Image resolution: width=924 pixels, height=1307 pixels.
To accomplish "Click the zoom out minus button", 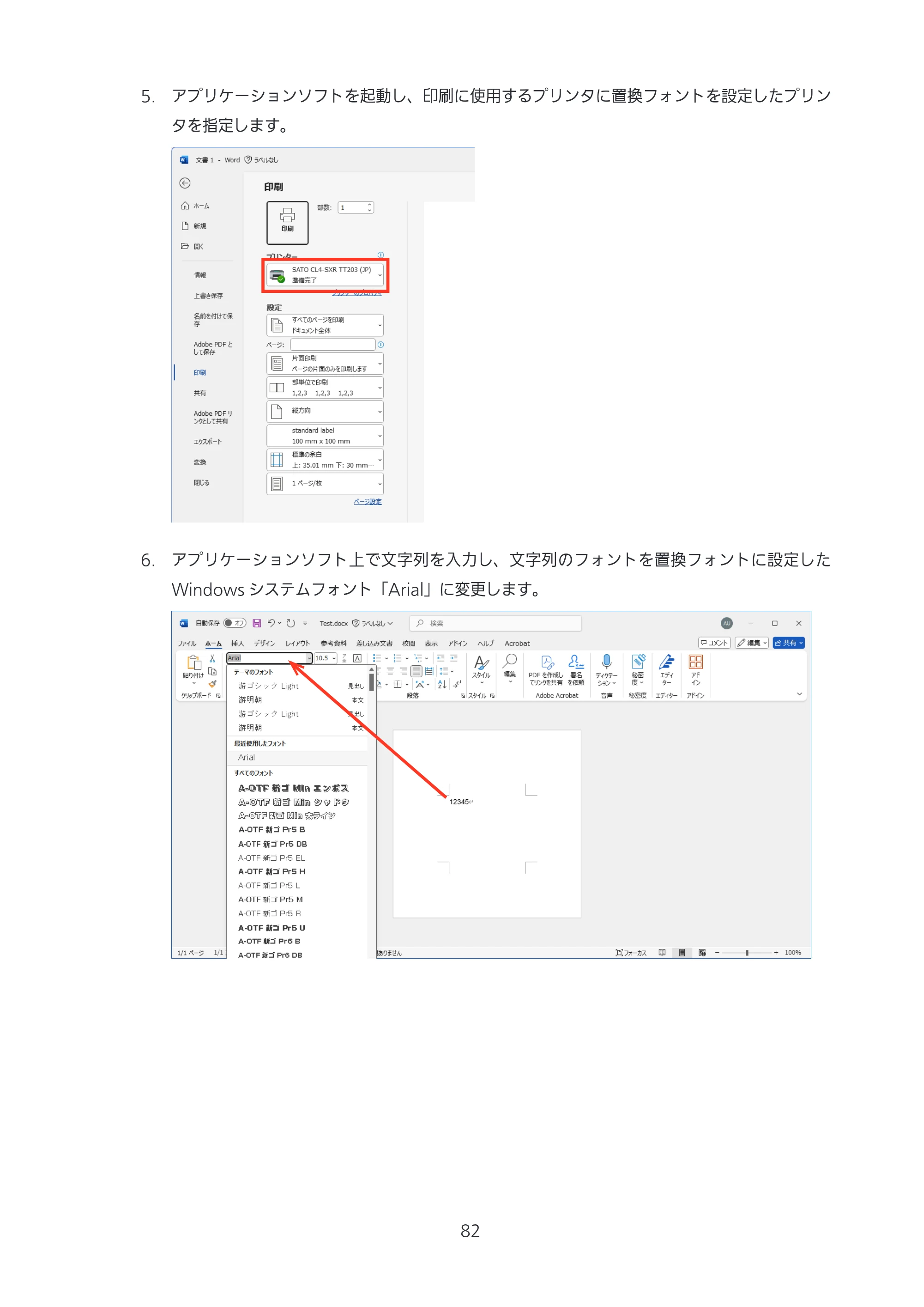I will 718,953.
